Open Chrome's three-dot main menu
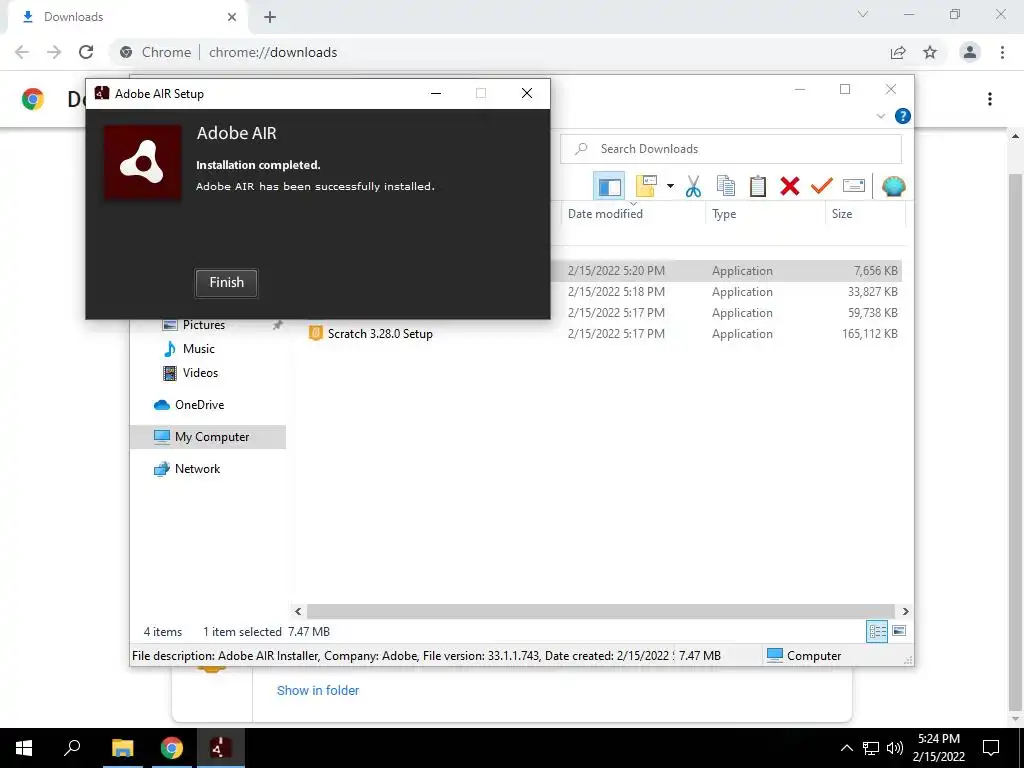This screenshot has width=1024, height=768. (x=1002, y=52)
